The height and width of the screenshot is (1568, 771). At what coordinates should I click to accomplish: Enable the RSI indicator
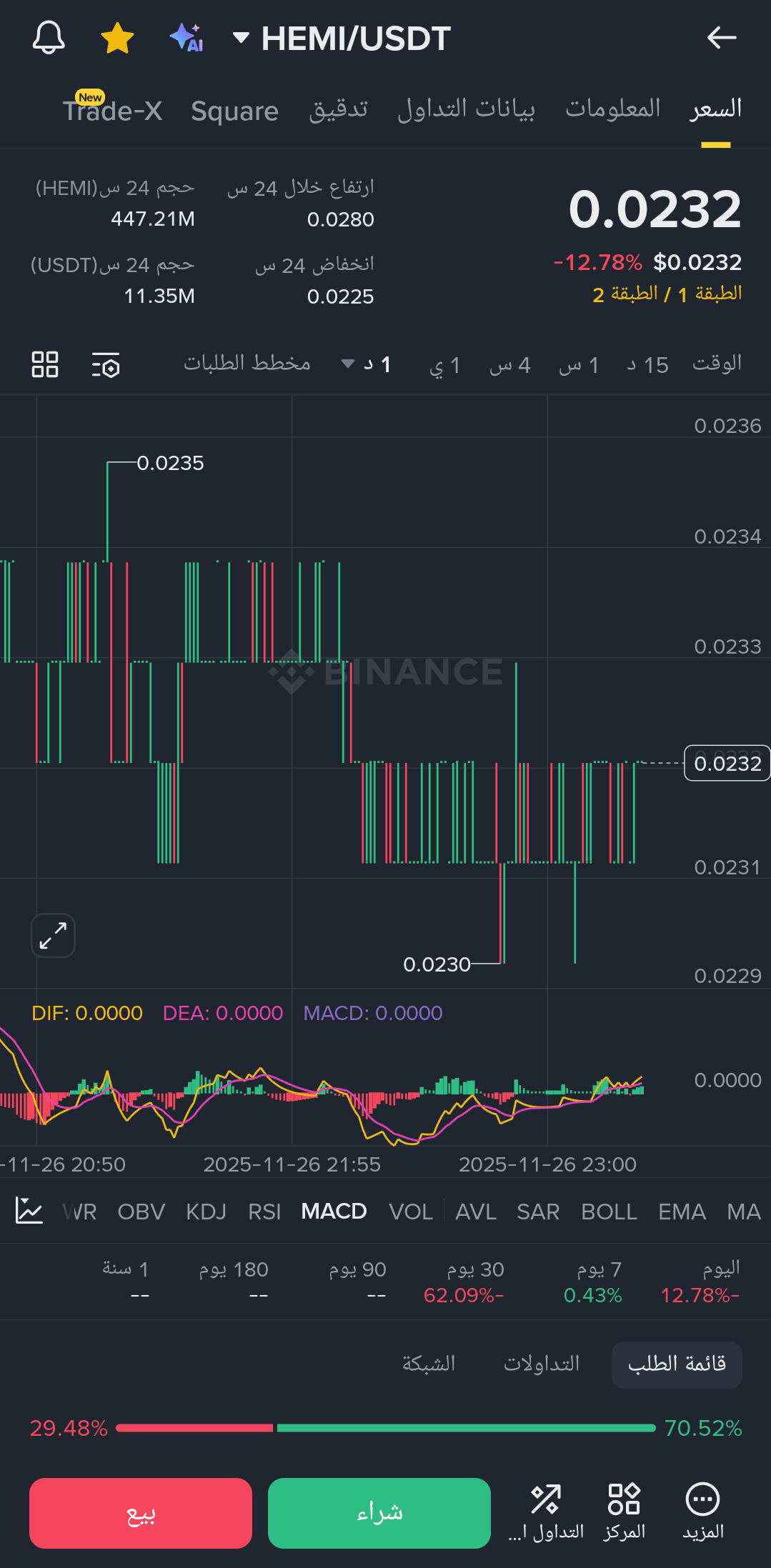point(264,1212)
